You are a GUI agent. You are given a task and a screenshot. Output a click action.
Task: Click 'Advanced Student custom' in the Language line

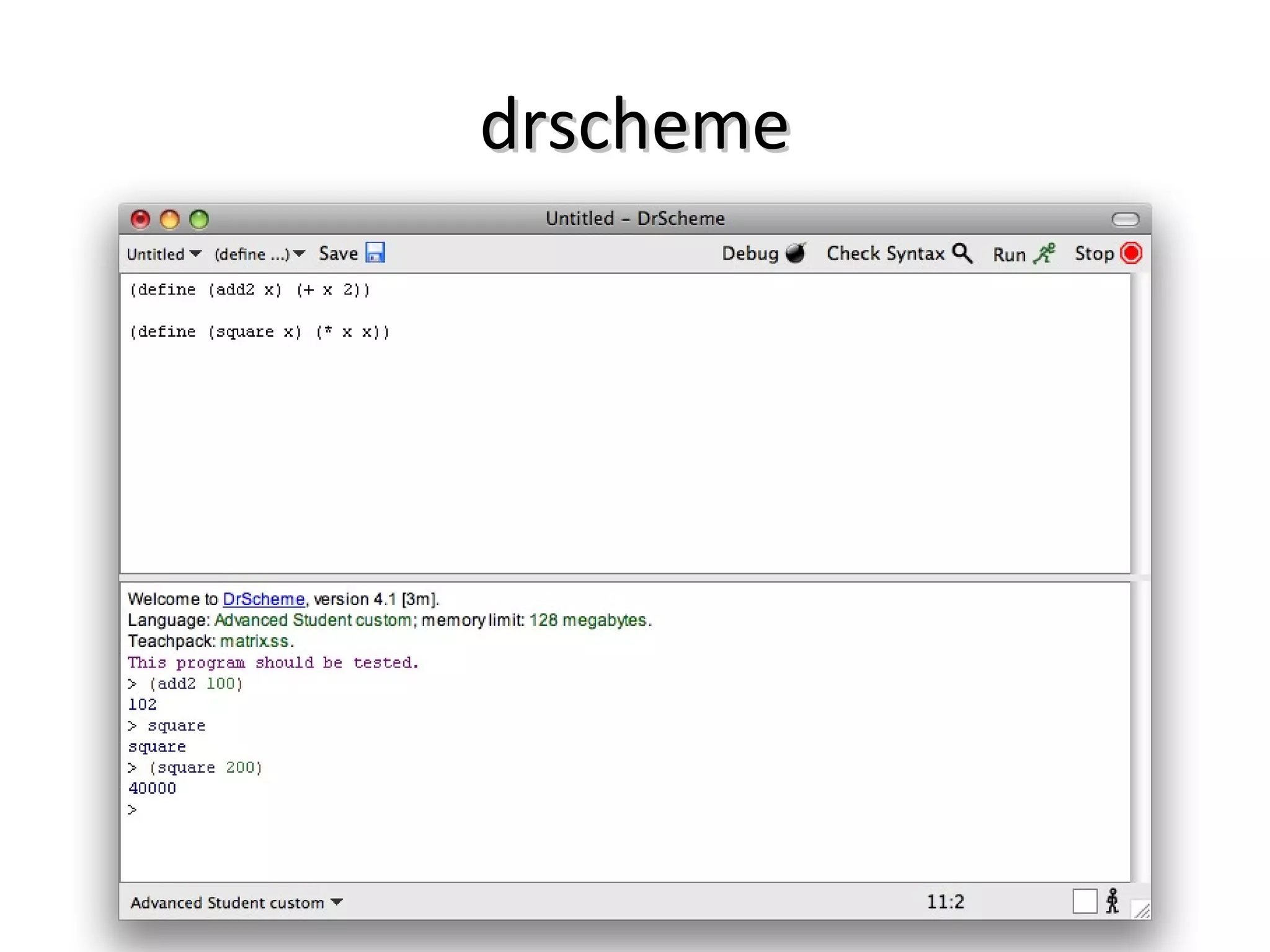313,620
